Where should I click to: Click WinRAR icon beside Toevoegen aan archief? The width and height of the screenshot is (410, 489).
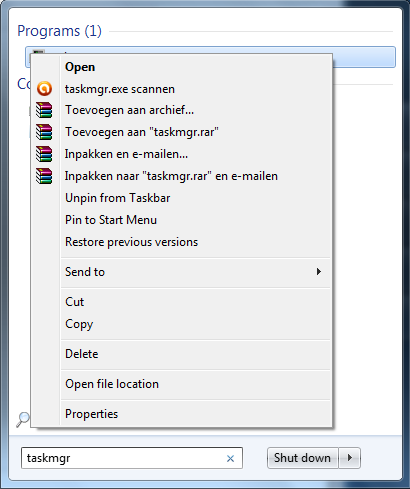[44, 110]
